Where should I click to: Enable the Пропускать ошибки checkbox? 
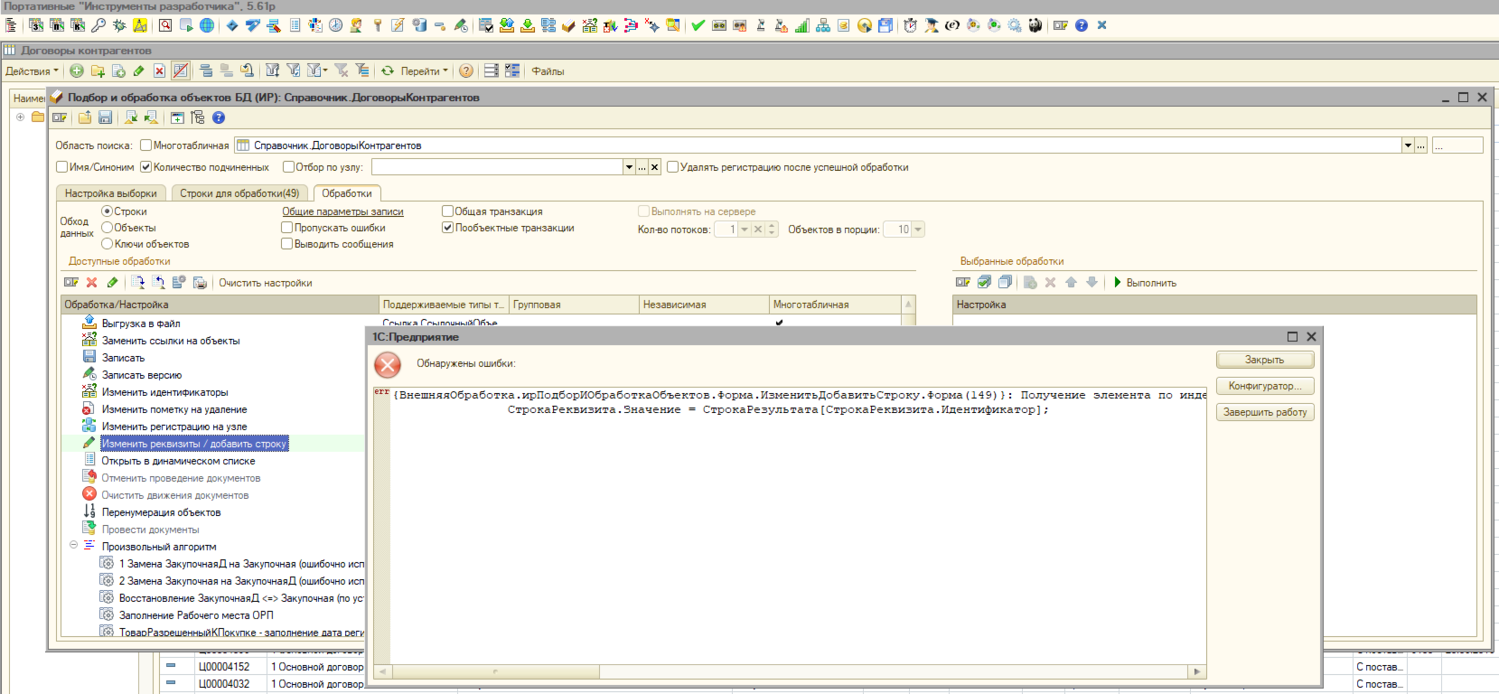tap(288, 228)
